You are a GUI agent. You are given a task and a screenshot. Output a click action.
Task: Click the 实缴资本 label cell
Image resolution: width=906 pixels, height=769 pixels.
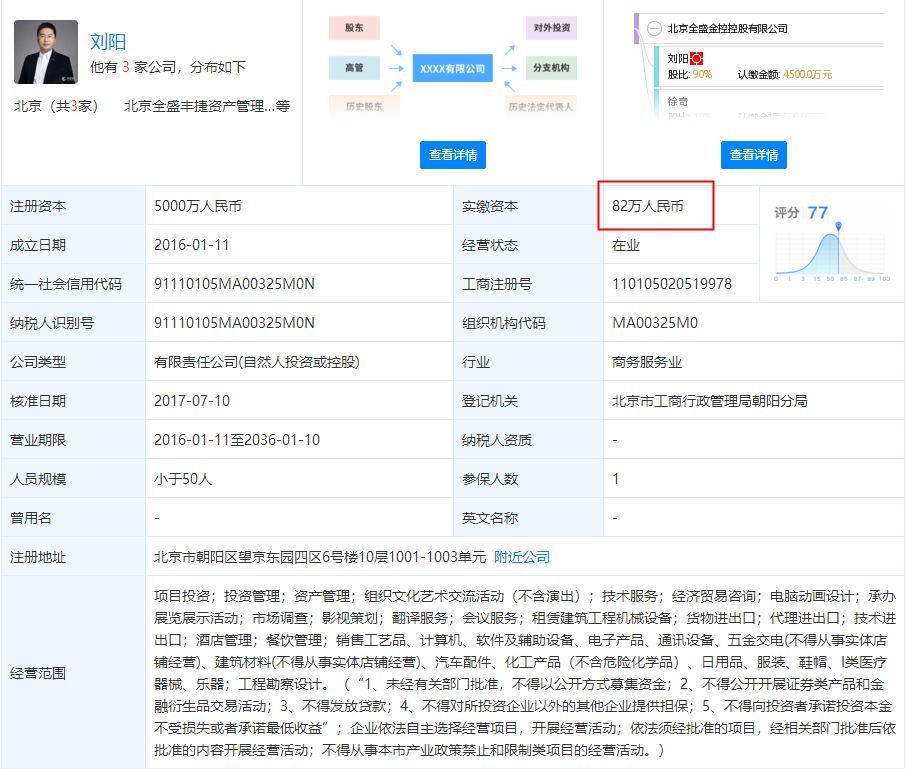coord(529,206)
